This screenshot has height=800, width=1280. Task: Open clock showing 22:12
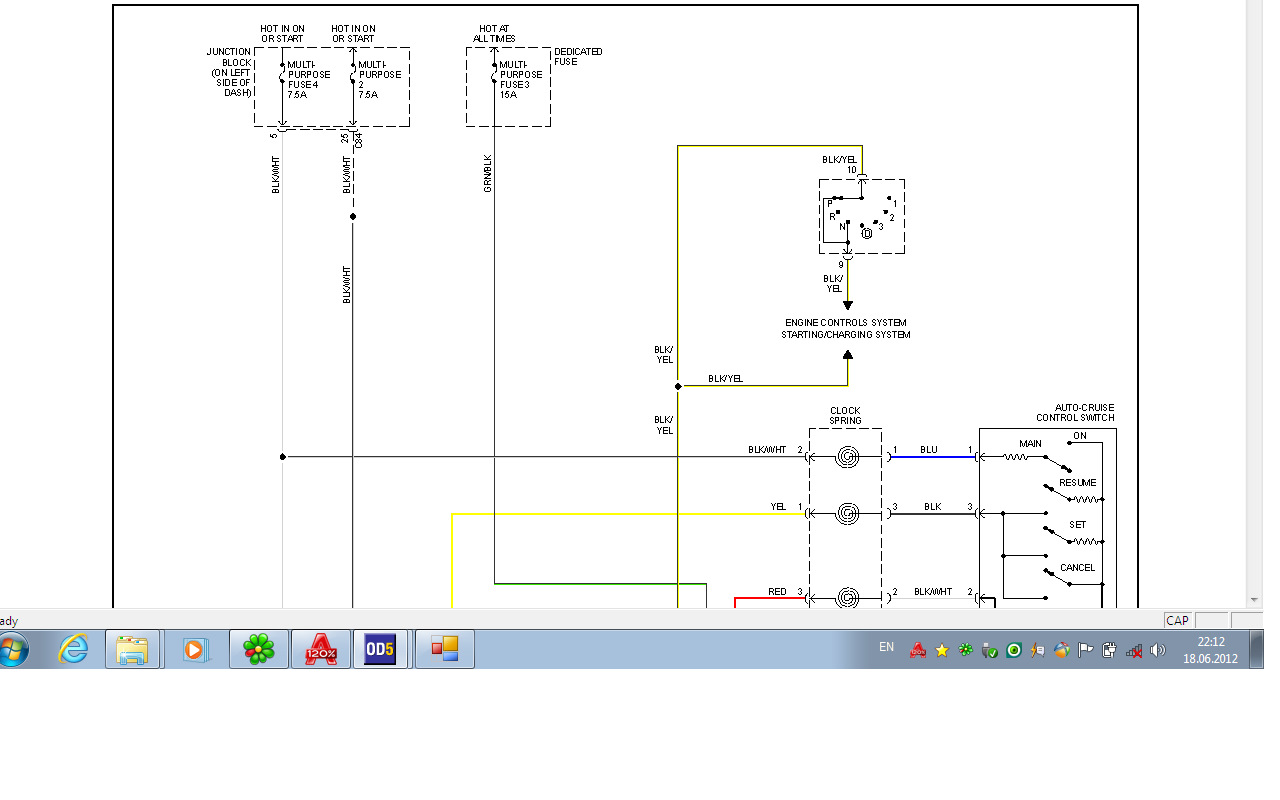(x=1210, y=650)
